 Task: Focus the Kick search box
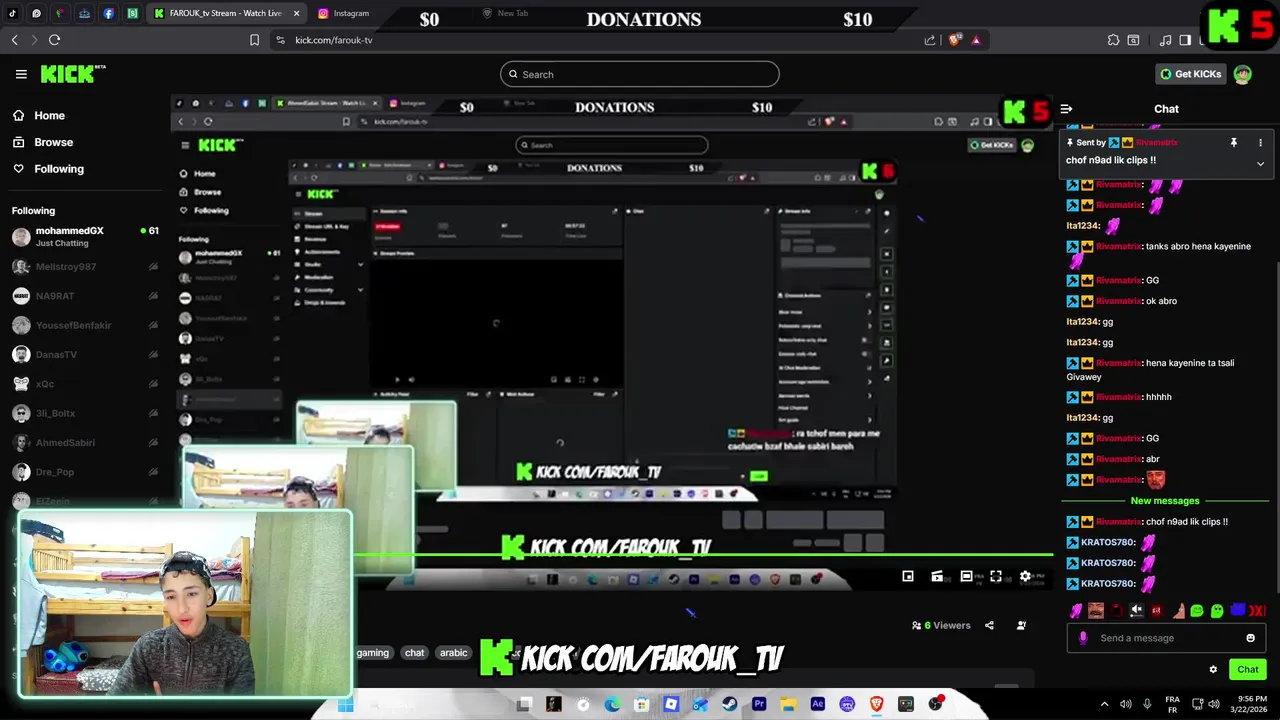coord(639,74)
